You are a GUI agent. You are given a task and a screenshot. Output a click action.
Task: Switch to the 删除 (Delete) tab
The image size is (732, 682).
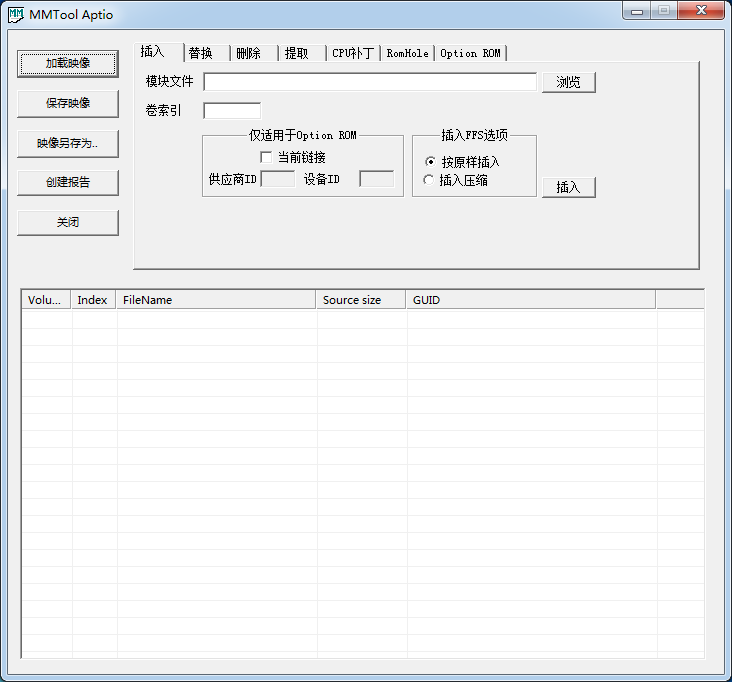tap(254, 53)
